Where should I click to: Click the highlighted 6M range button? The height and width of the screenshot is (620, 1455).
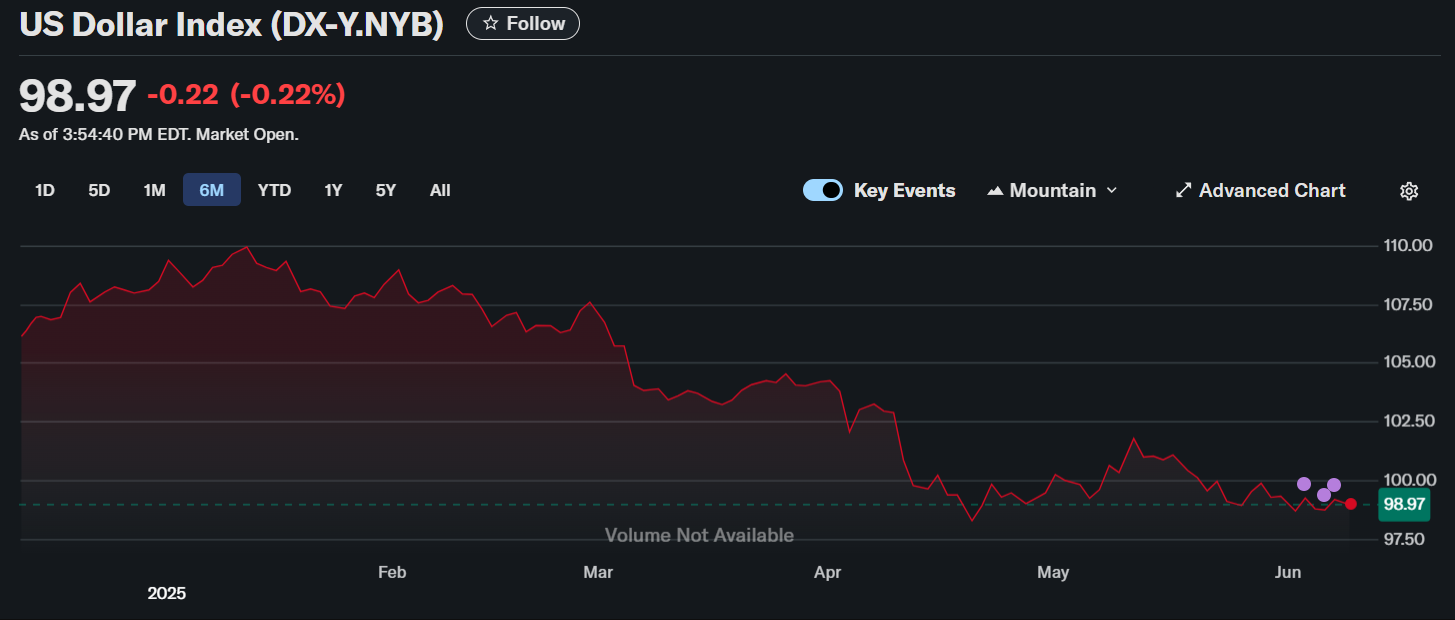(x=212, y=190)
